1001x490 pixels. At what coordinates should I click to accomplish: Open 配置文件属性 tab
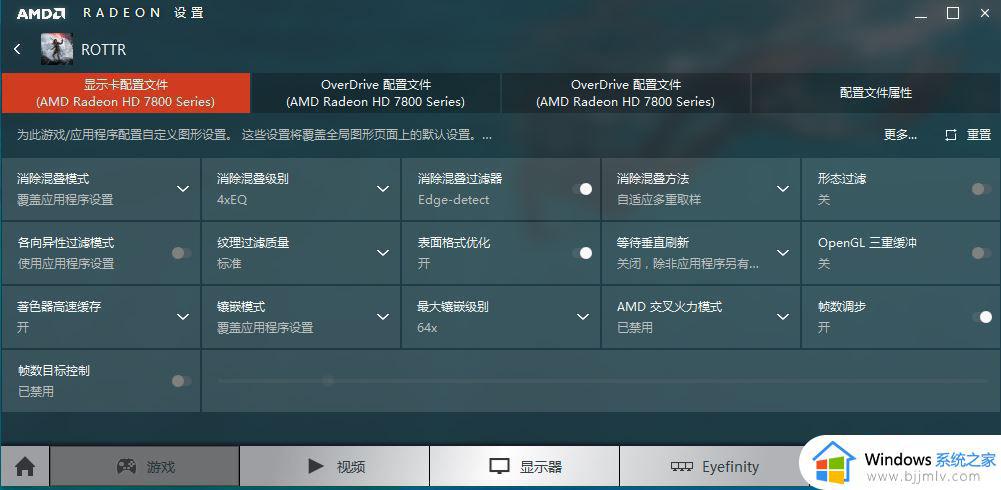[x=876, y=93]
